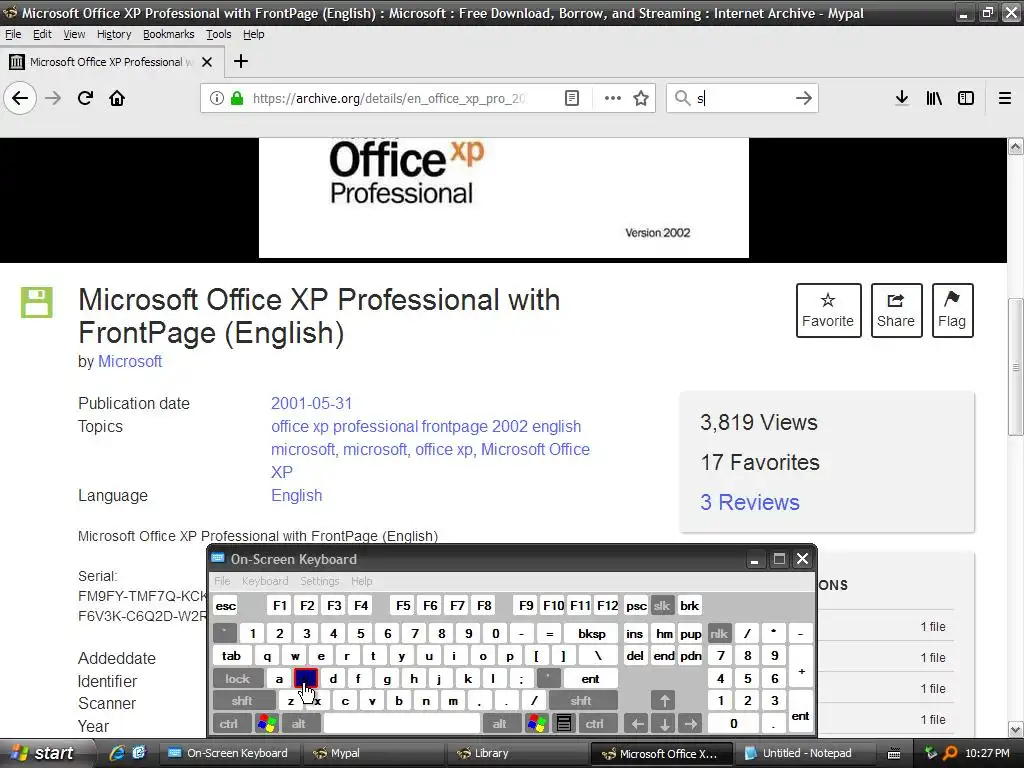Image resolution: width=1024 pixels, height=768 pixels.
Task: Click the Office XP Professional banner image
Action: point(504,197)
